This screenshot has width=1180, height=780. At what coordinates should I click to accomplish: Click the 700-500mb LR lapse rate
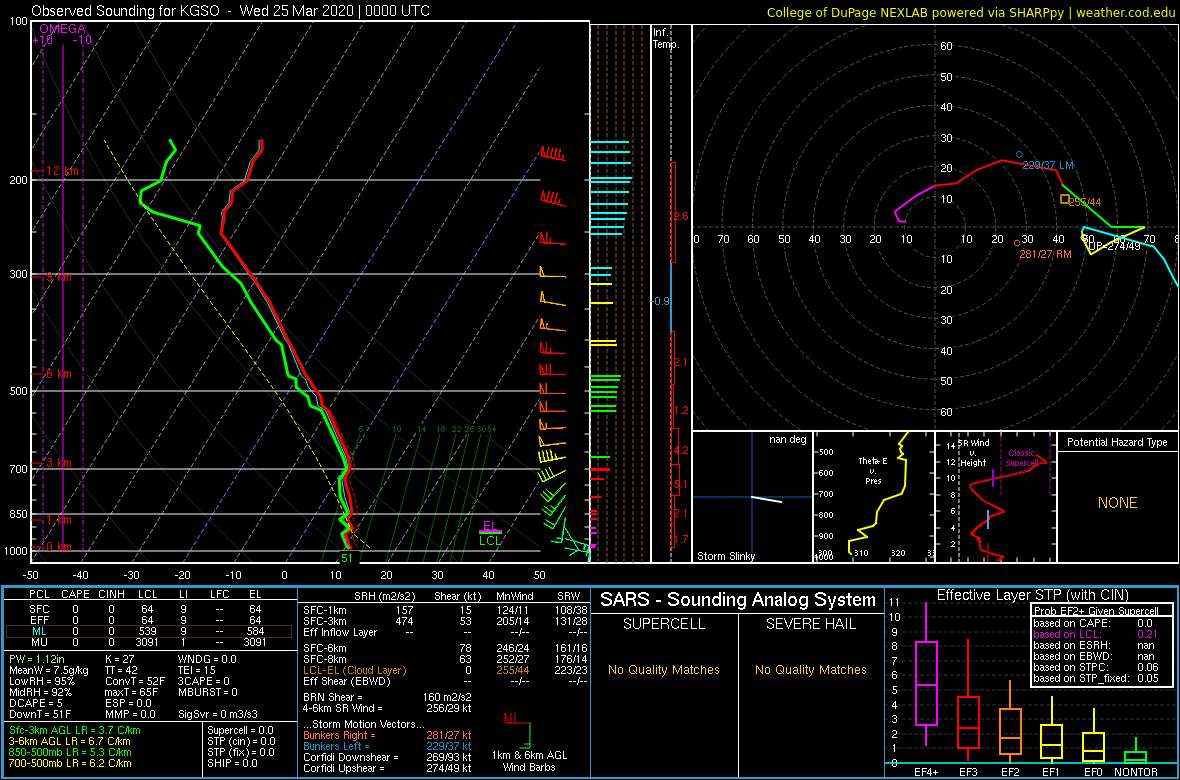pos(71,762)
